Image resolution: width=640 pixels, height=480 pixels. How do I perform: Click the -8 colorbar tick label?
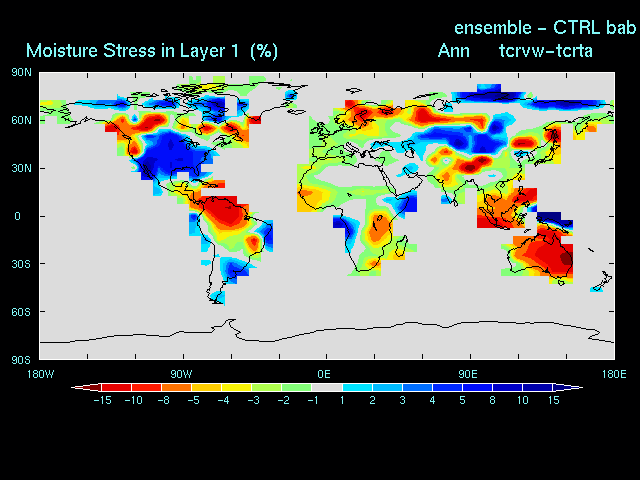click(163, 400)
